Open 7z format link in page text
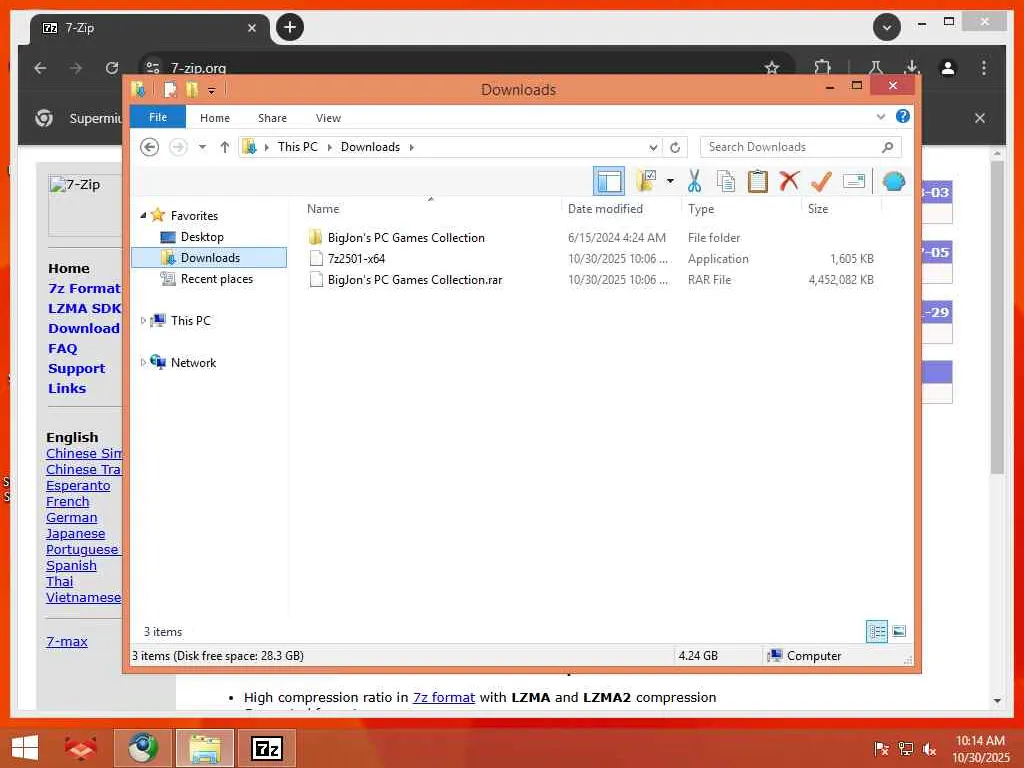Viewport: 1024px width, 768px height. tap(443, 697)
